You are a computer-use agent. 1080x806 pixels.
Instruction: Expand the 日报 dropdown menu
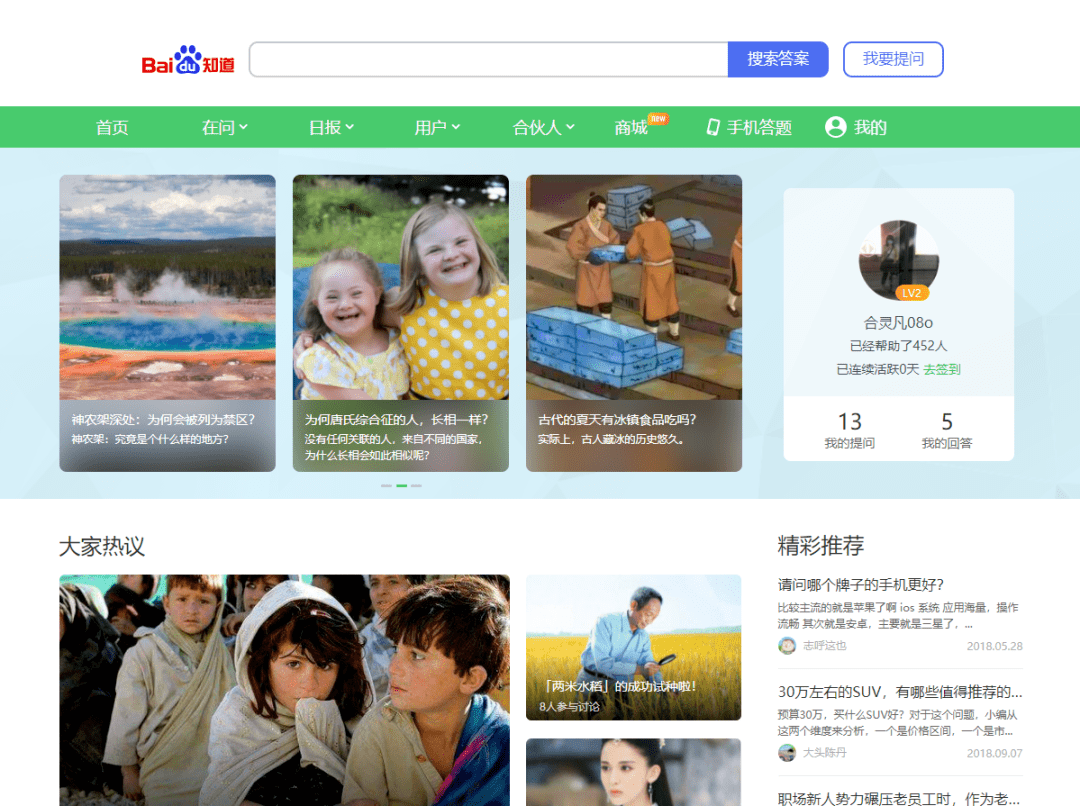coord(331,127)
